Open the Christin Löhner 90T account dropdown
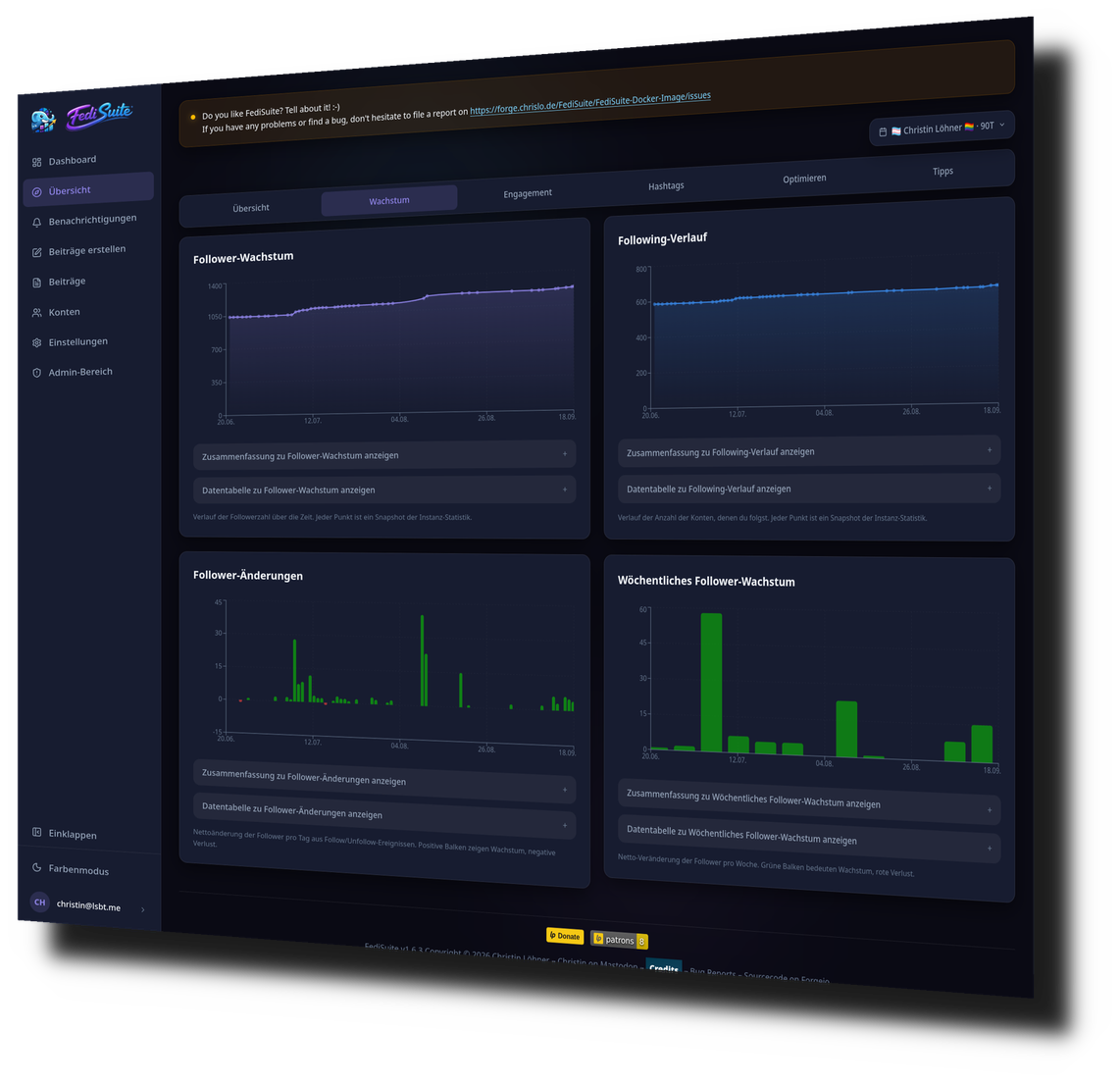 pos(942,128)
